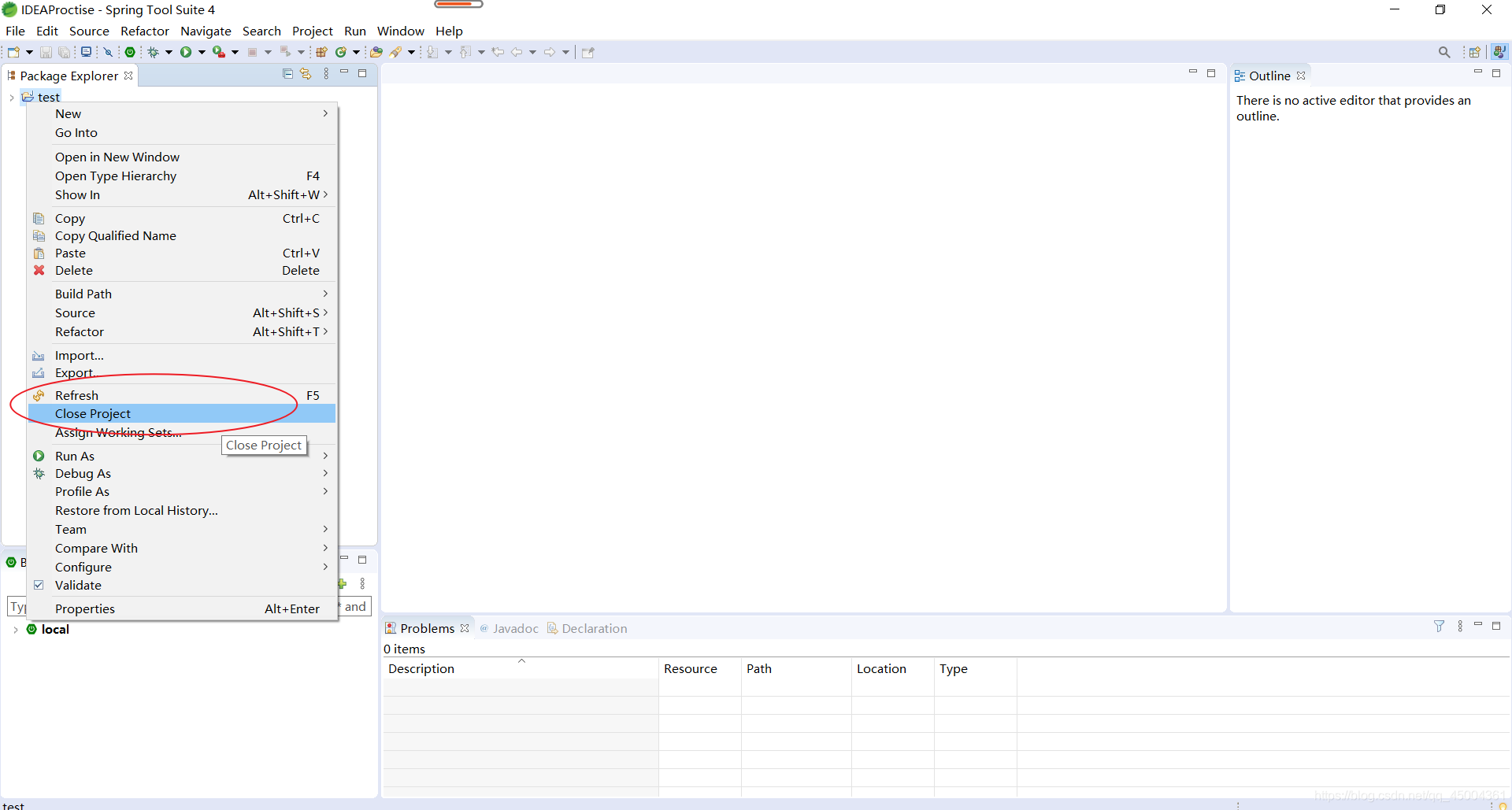Close the Package Explorer tab
Viewport: 1512px width, 810px height.
(128, 76)
